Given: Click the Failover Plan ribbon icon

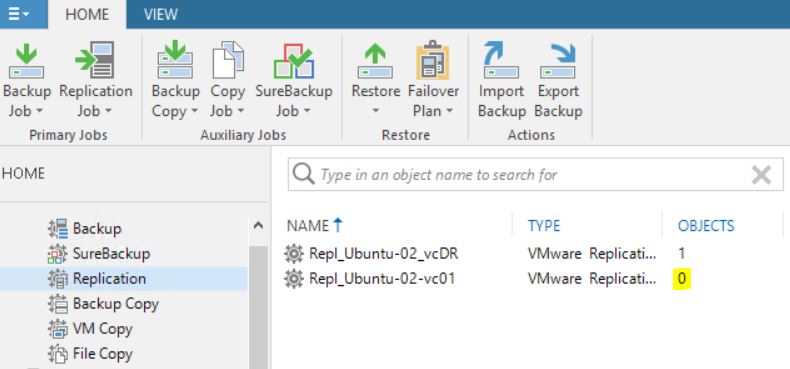Looking at the screenshot, I should pyautogui.click(x=432, y=60).
